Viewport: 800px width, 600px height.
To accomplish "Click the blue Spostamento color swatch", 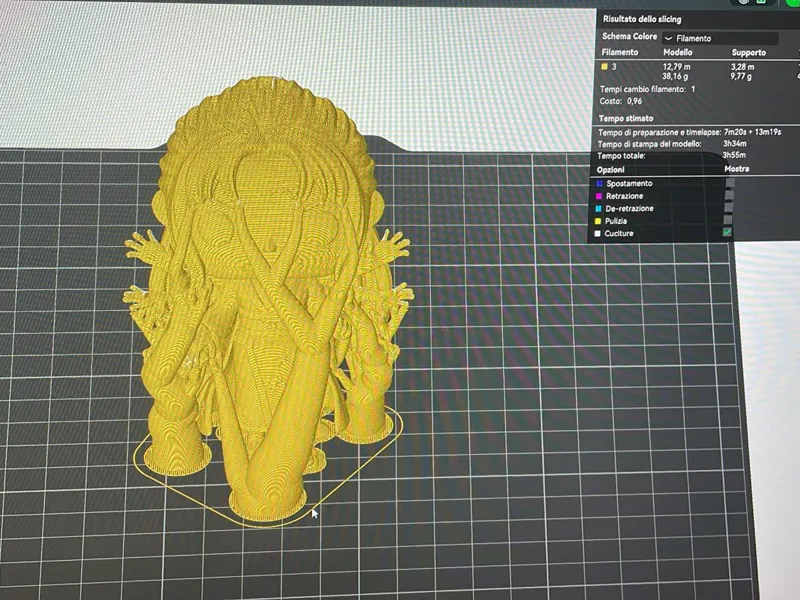I will click(599, 183).
